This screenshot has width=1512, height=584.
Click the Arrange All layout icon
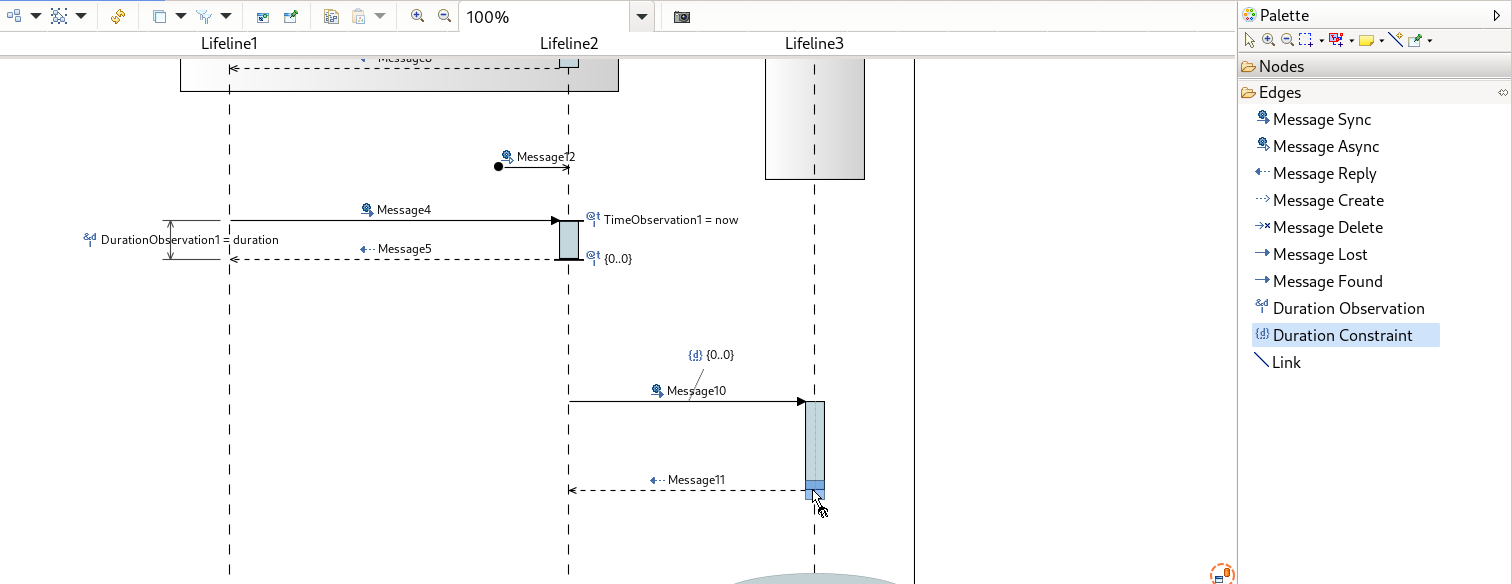pyautogui.click(x=14, y=17)
